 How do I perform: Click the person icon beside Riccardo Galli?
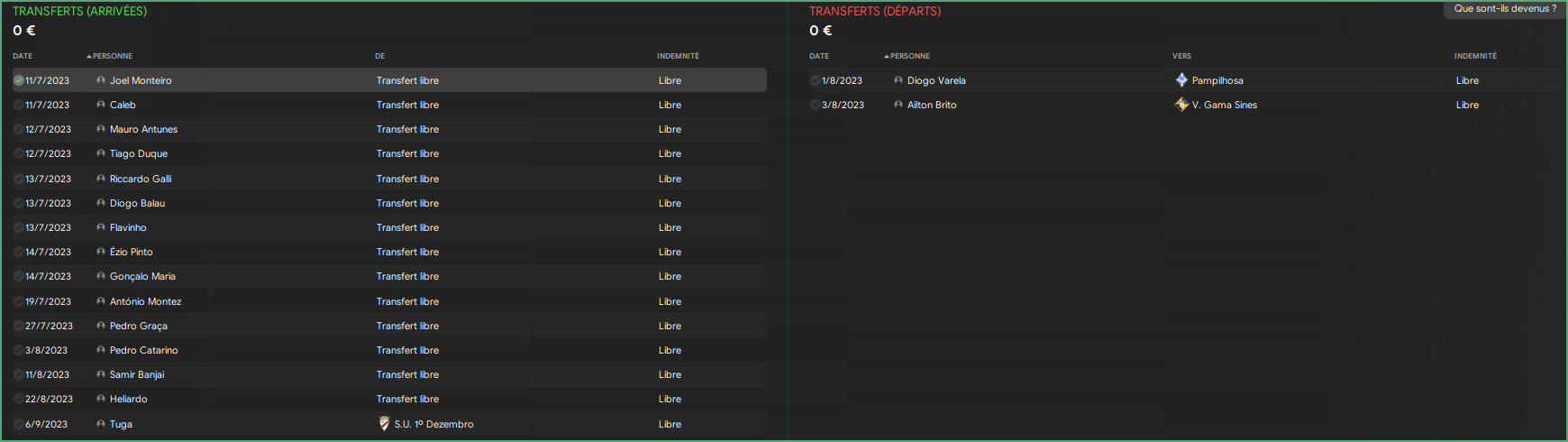[101, 179]
